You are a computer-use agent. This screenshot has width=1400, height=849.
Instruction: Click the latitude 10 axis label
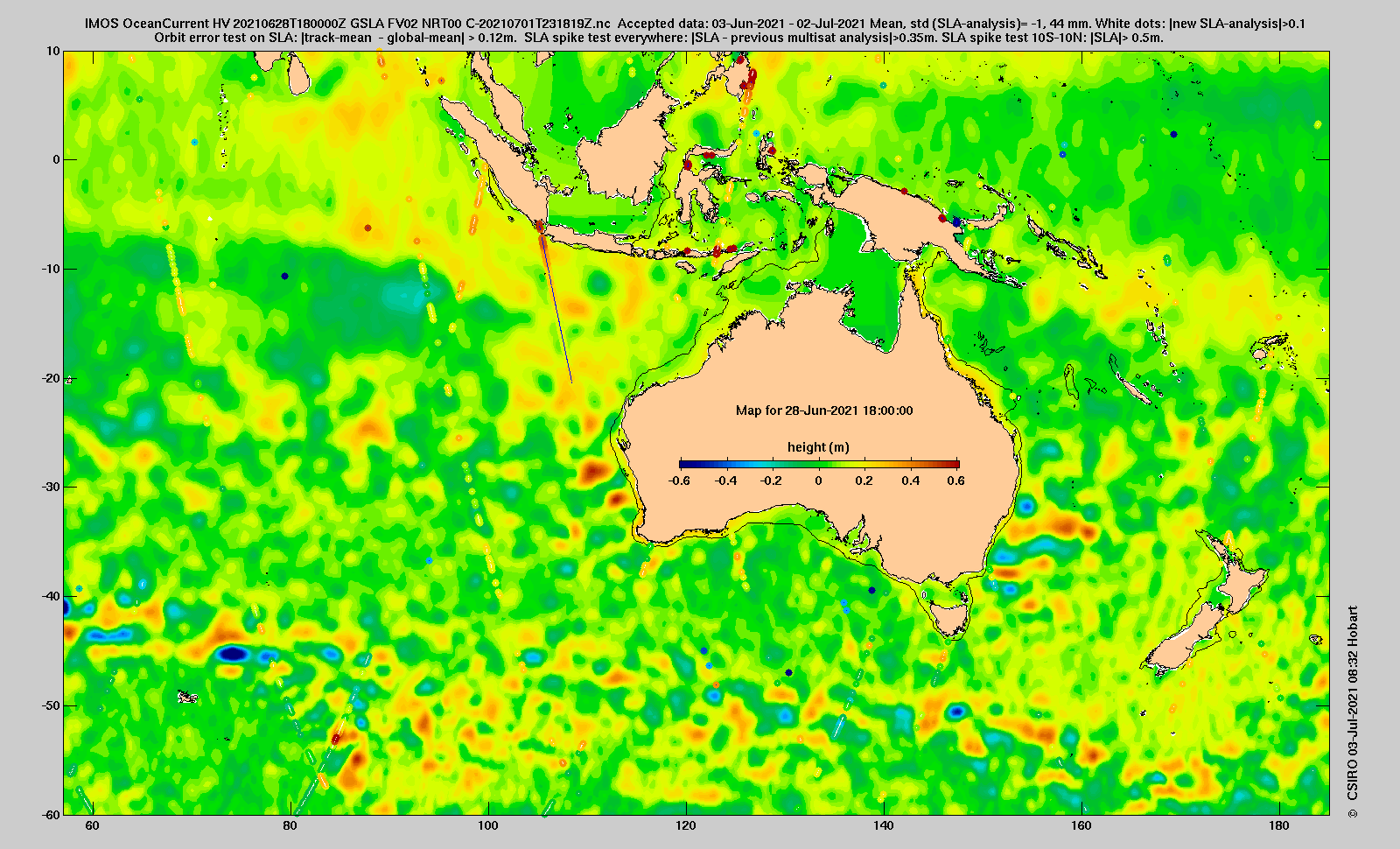tap(53, 51)
